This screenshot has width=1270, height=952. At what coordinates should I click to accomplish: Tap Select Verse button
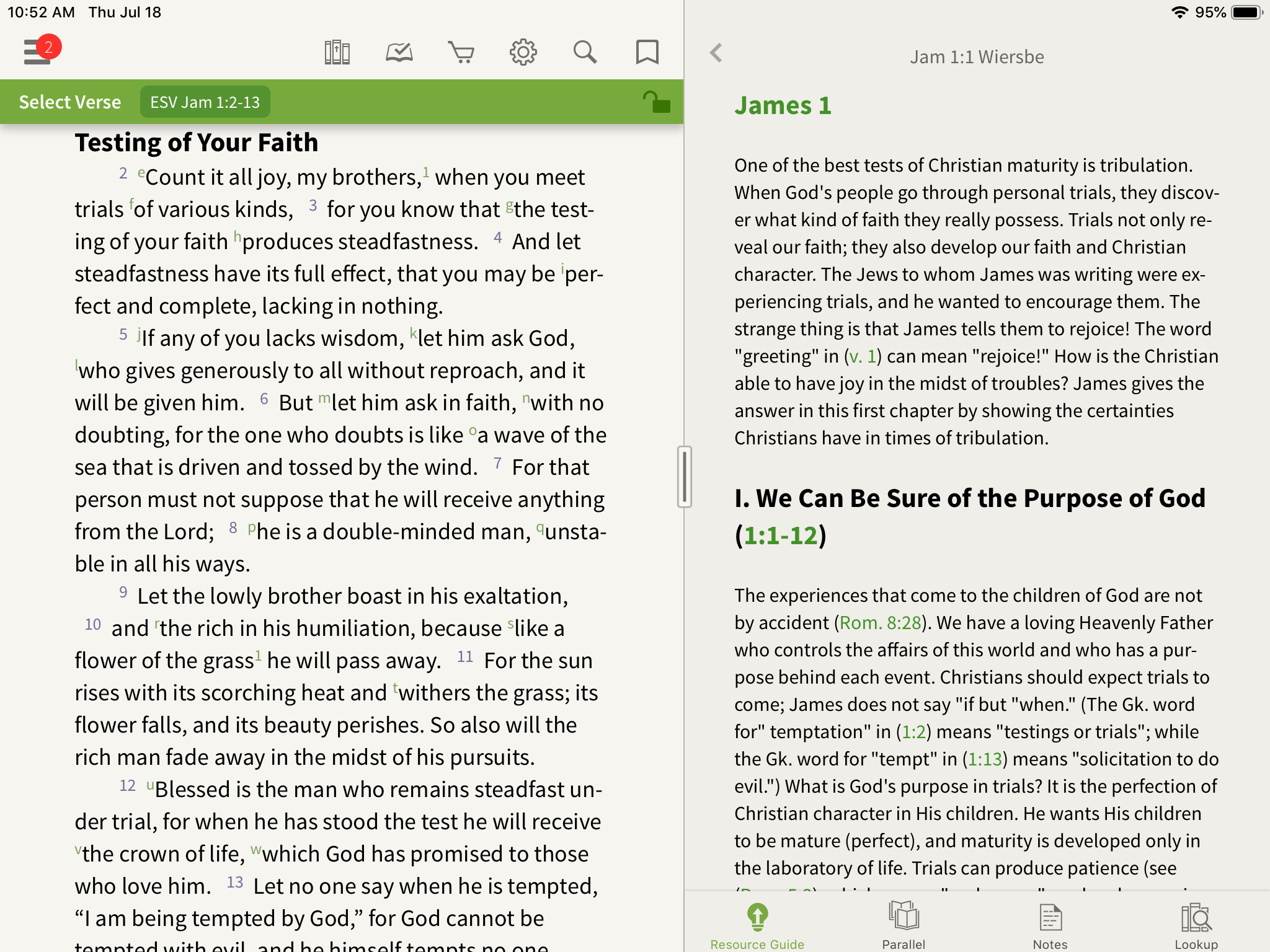tap(70, 102)
